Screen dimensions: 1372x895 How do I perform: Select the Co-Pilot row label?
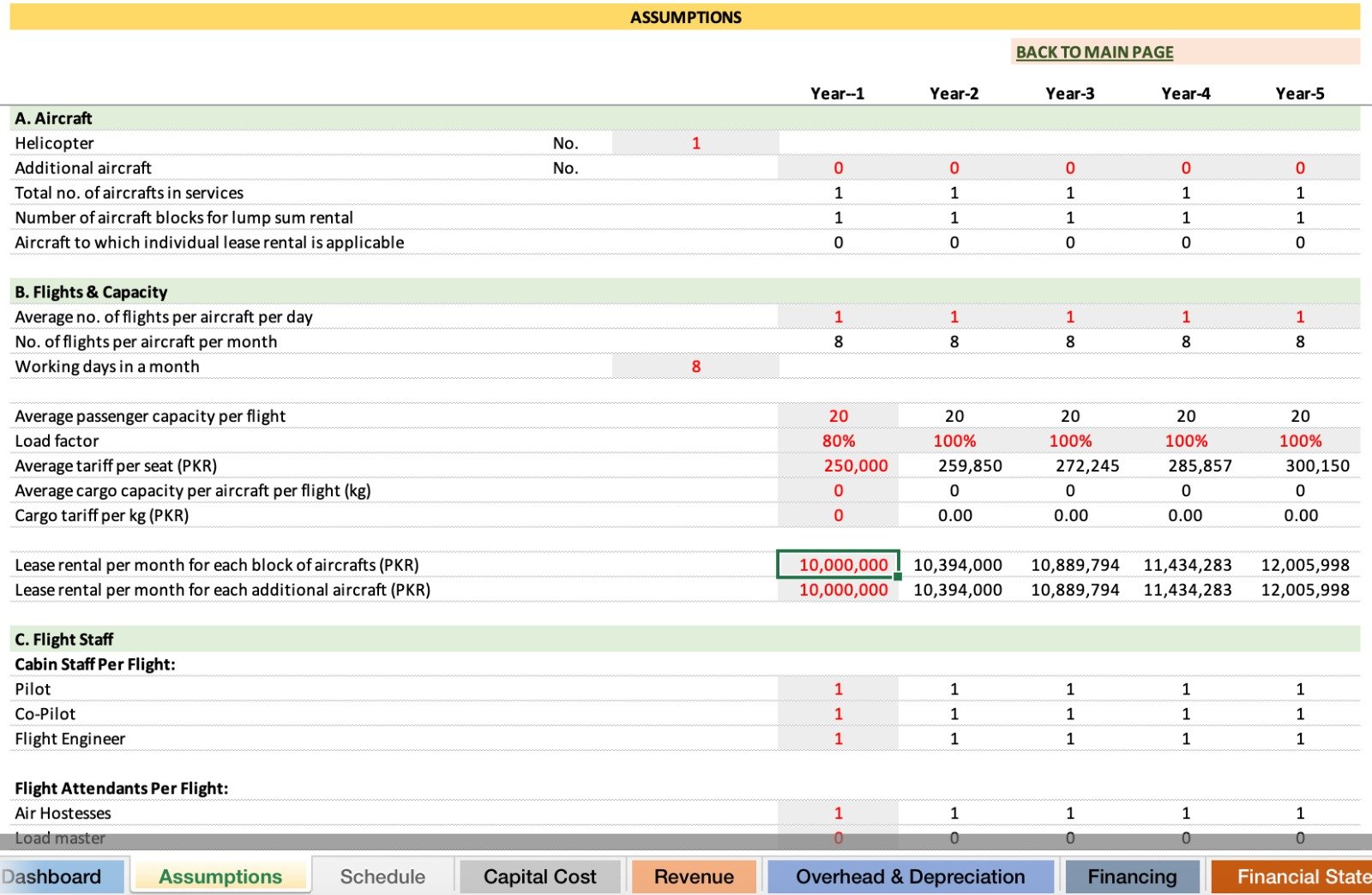pyautogui.click(x=45, y=714)
